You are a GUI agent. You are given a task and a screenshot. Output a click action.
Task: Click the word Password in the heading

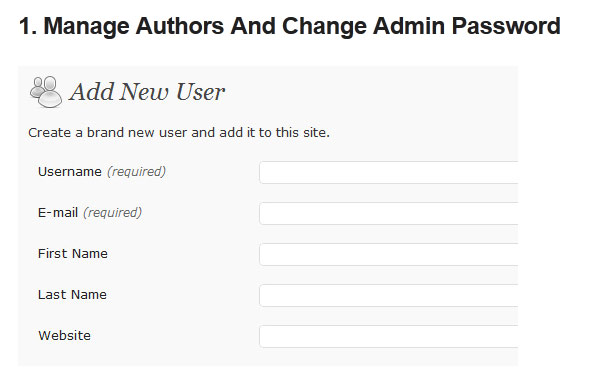[x=506, y=26]
